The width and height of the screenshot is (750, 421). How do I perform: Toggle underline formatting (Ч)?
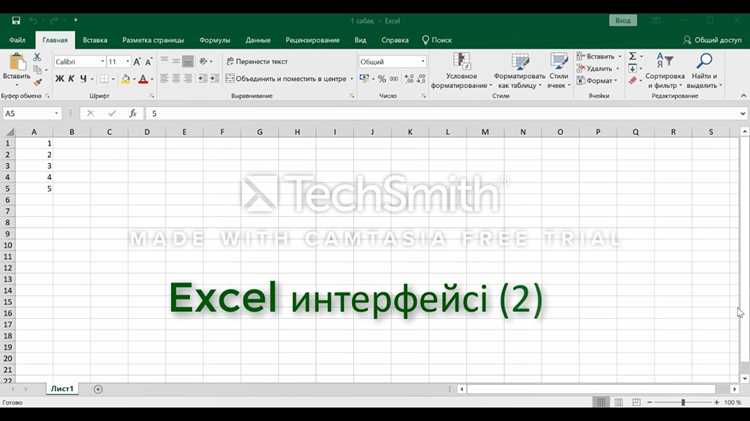[83, 78]
